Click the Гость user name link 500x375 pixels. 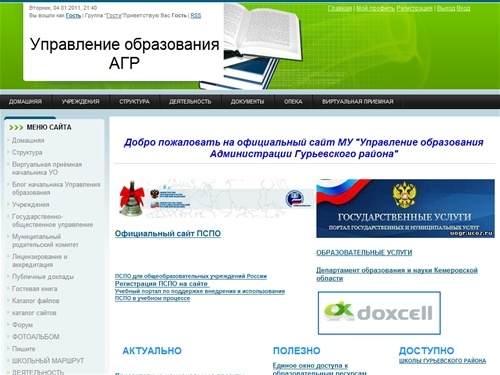(73, 15)
